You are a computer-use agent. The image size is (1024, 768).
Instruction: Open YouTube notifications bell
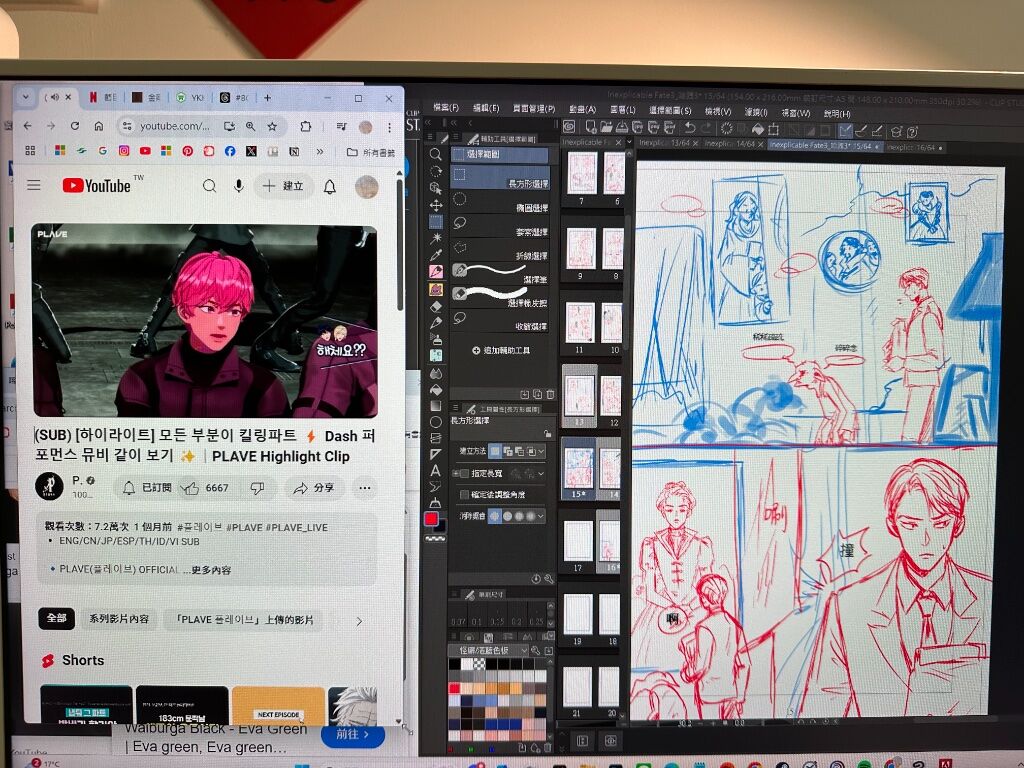[330, 187]
